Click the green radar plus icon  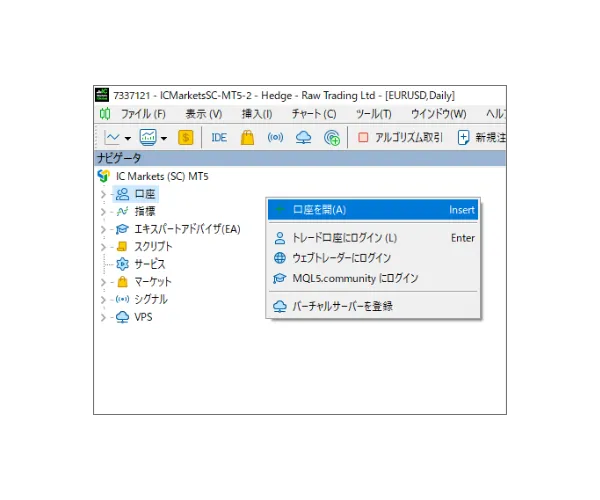[x=332, y=137]
